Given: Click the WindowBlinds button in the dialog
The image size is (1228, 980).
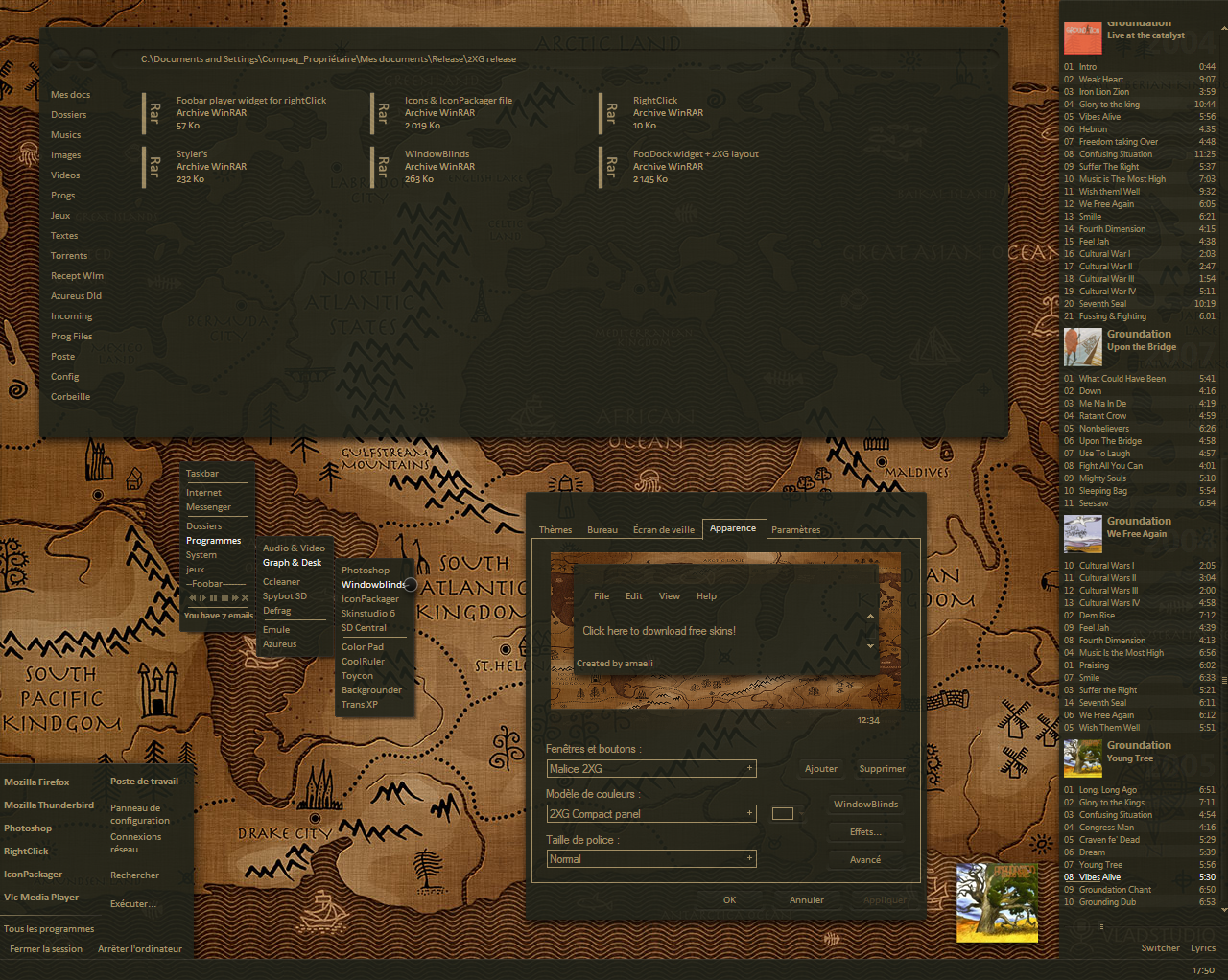Looking at the screenshot, I should pos(866,805).
